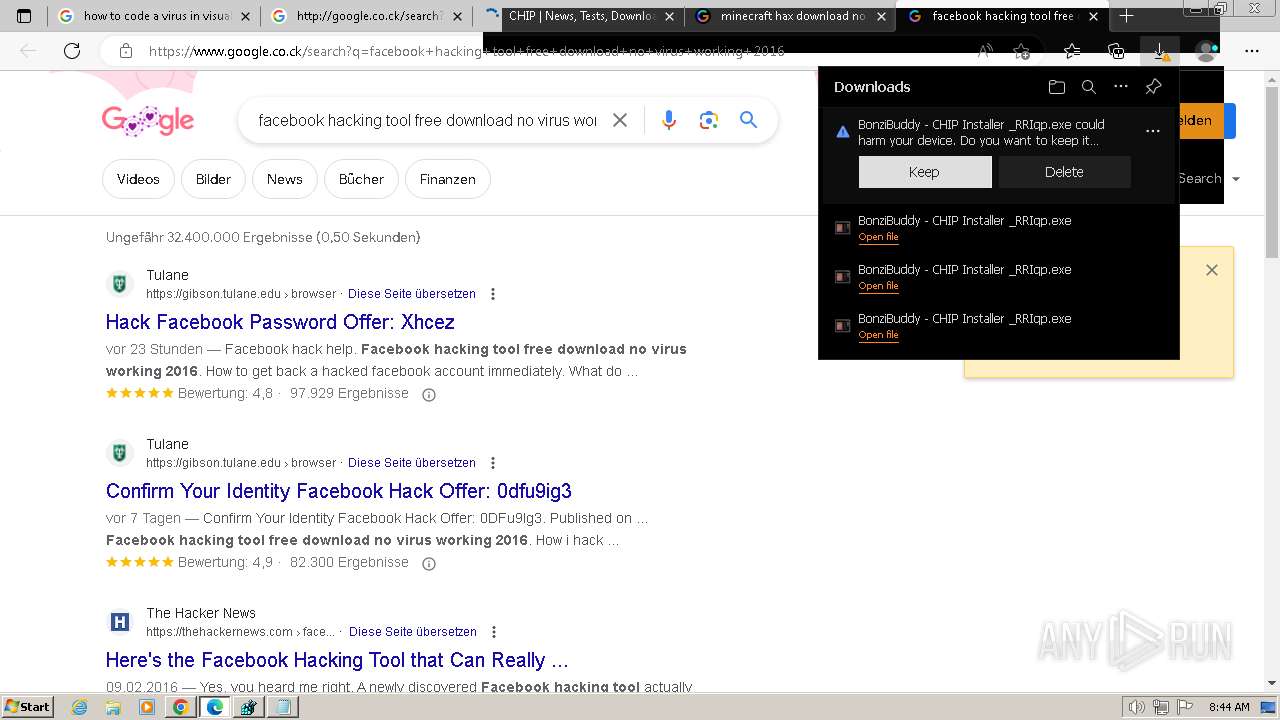Image resolution: width=1280 pixels, height=720 pixels.
Task: Switch to CHIP News tab
Action: pos(580,16)
